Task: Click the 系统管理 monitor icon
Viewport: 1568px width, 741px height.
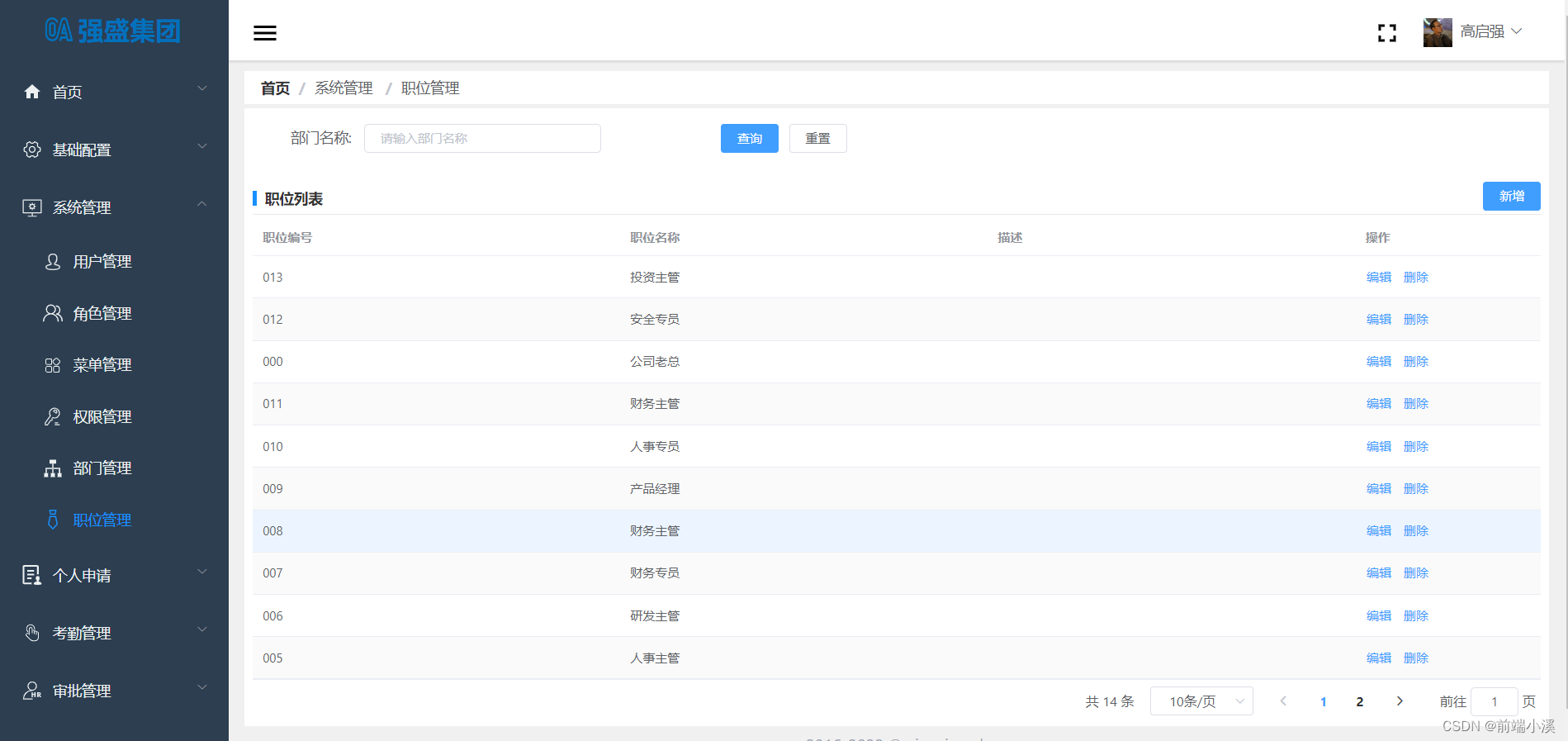Action: coord(32,207)
